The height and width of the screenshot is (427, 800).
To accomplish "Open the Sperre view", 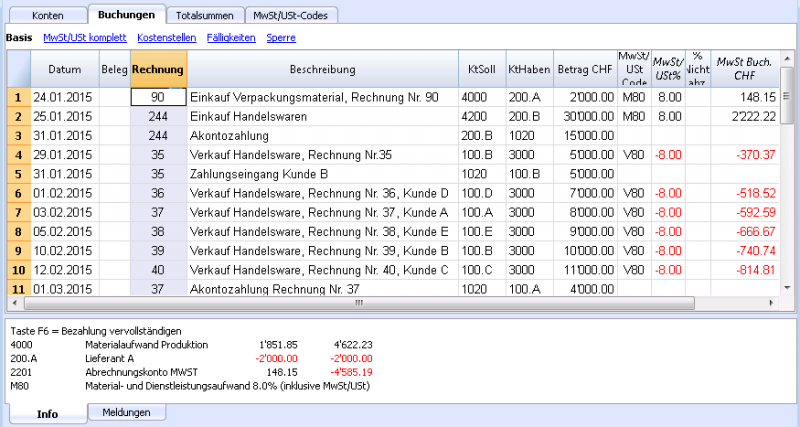I will [x=281, y=38].
